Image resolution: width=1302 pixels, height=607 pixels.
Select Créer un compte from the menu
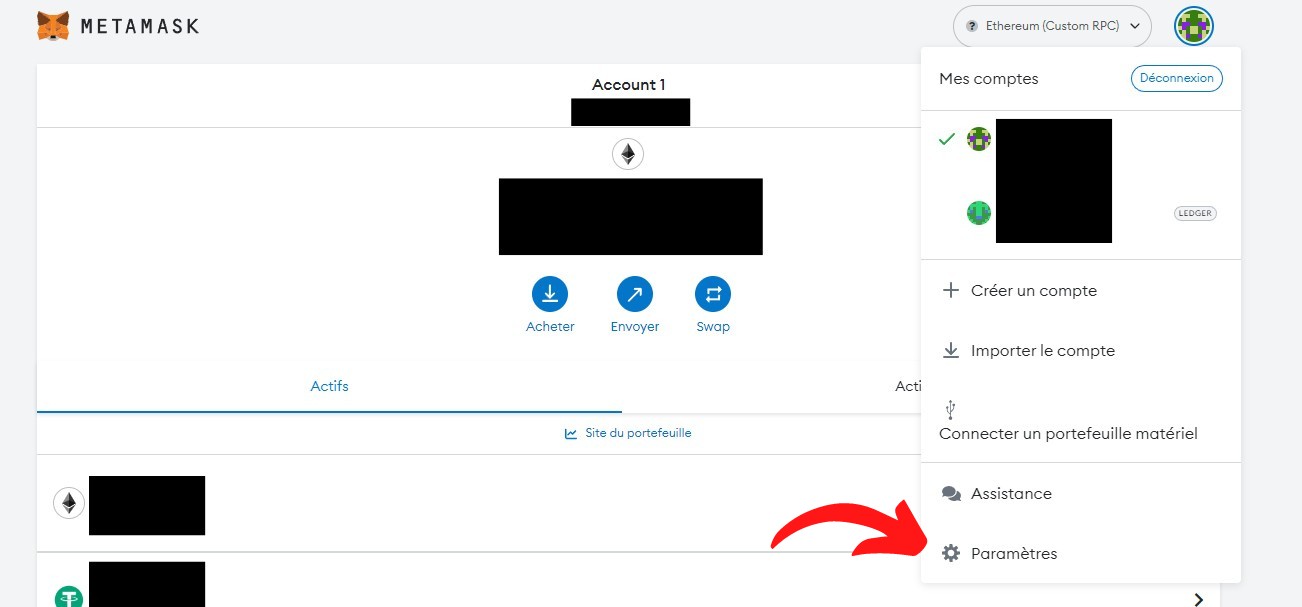1033,290
